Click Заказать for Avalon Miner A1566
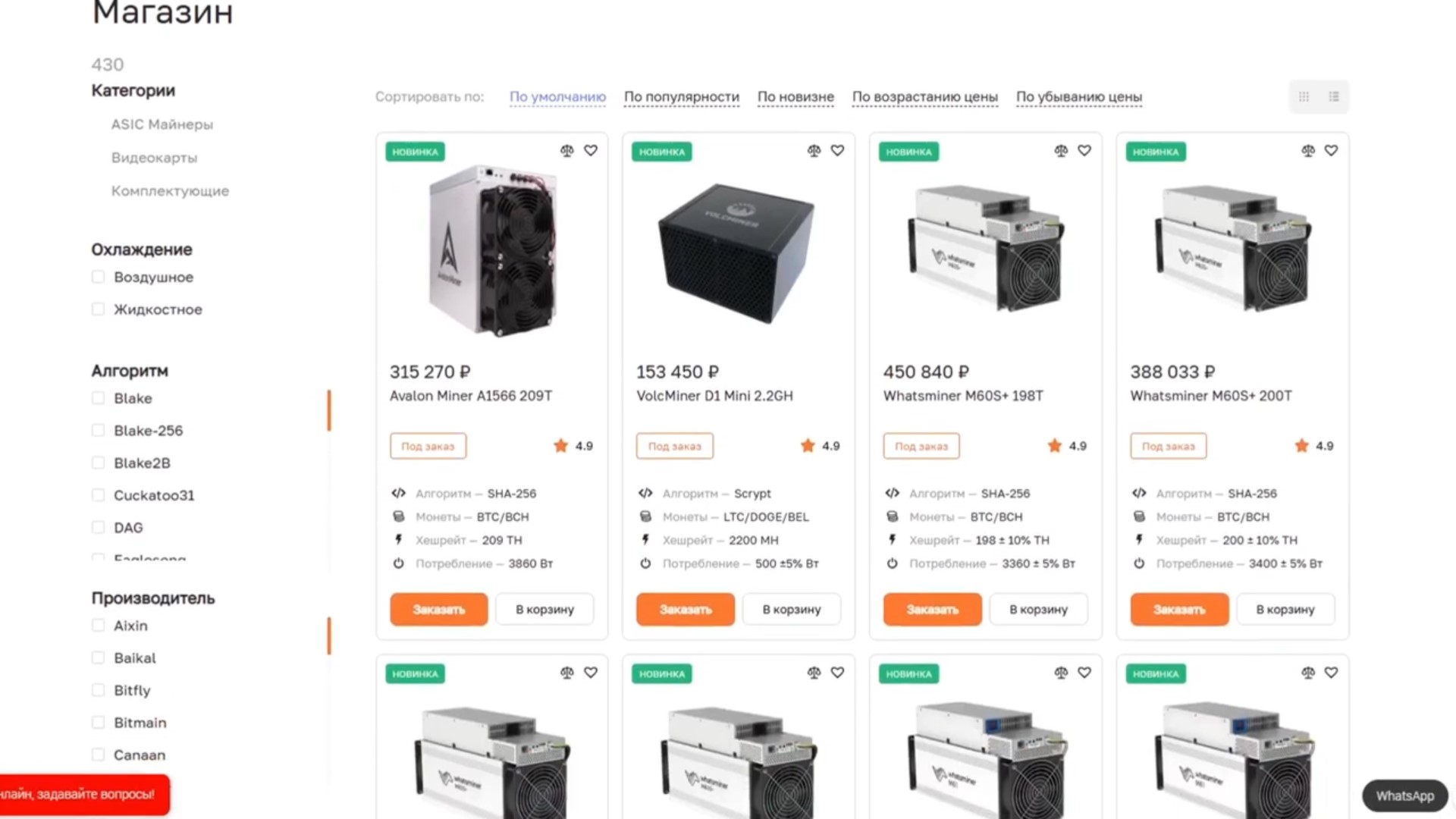The height and width of the screenshot is (819, 1456). click(439, 609)
